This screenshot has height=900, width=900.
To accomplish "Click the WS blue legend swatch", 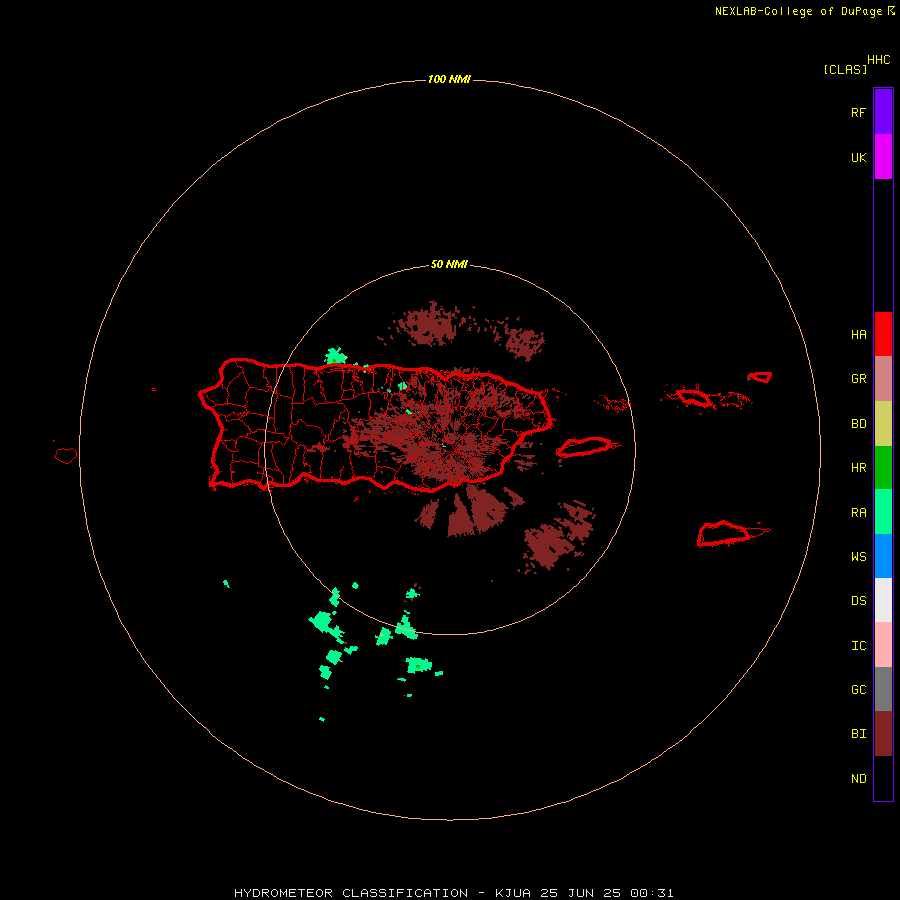I will click(x=883, y=556).
